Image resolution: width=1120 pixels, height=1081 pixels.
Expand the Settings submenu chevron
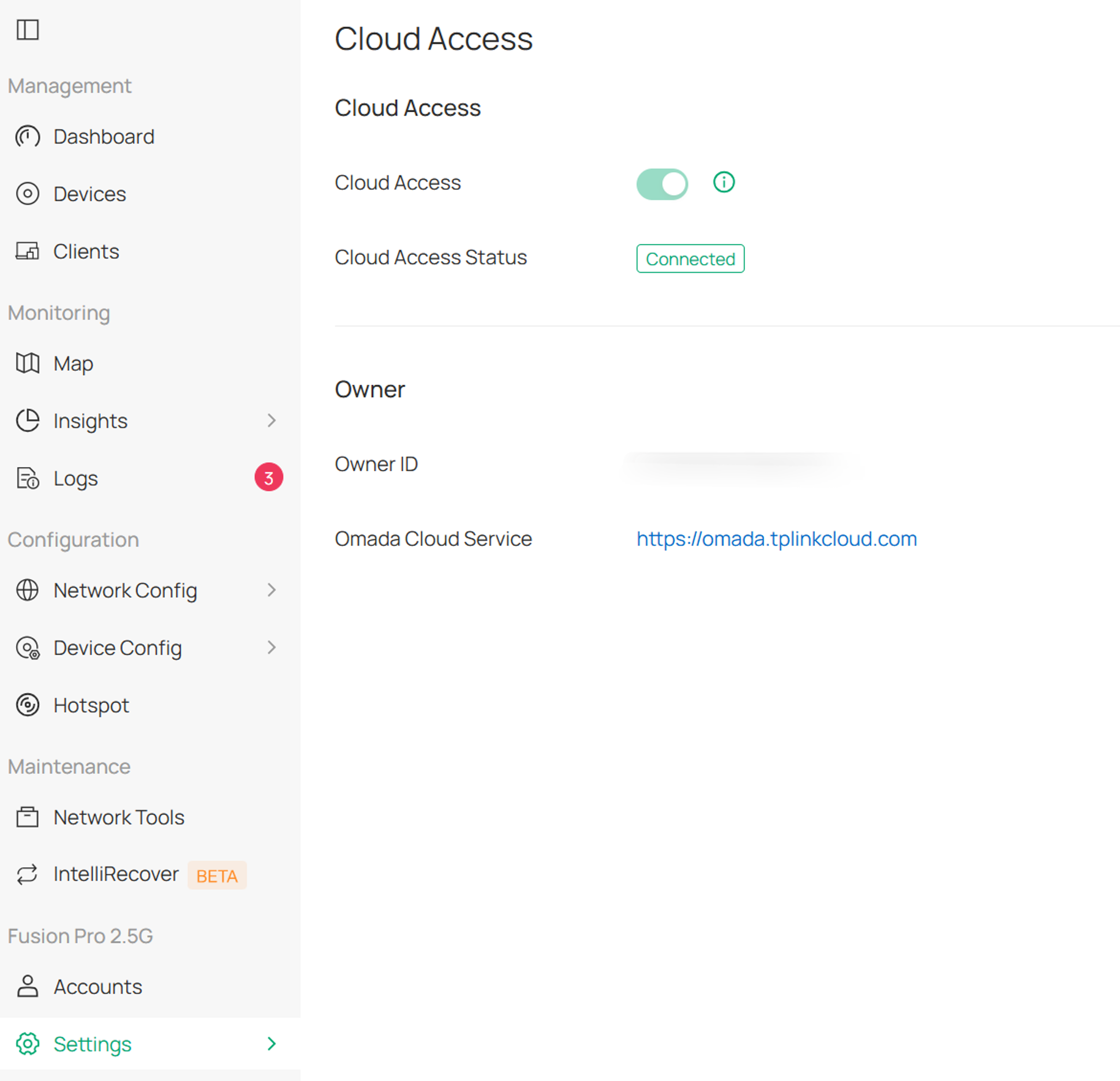click(x=271, y=1044)
